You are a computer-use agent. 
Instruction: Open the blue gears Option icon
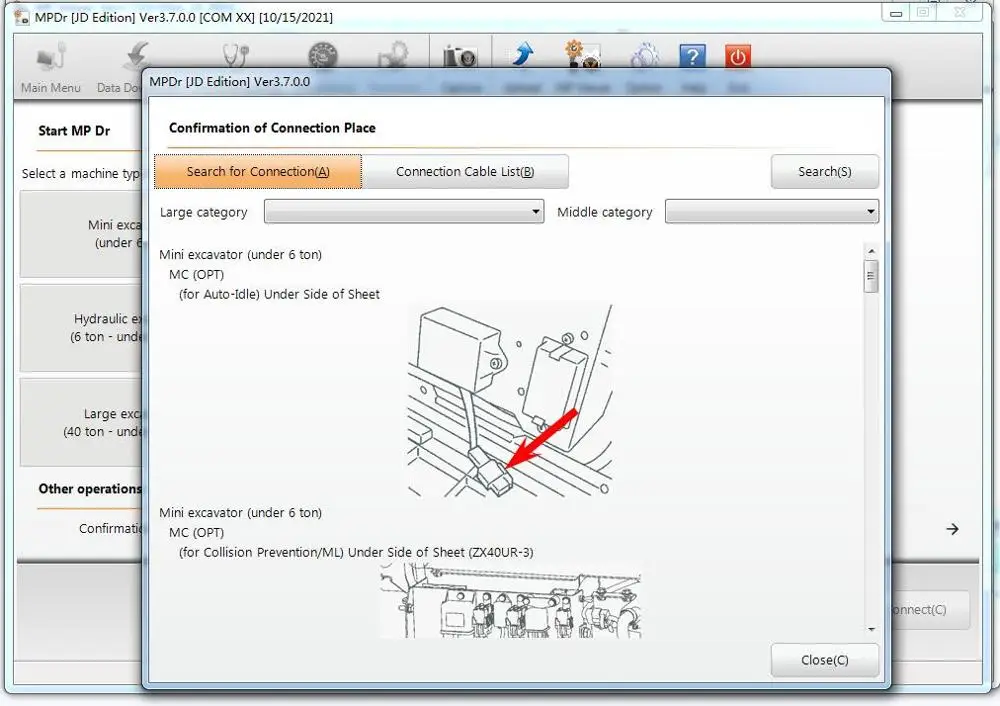(x=645, y=55)
